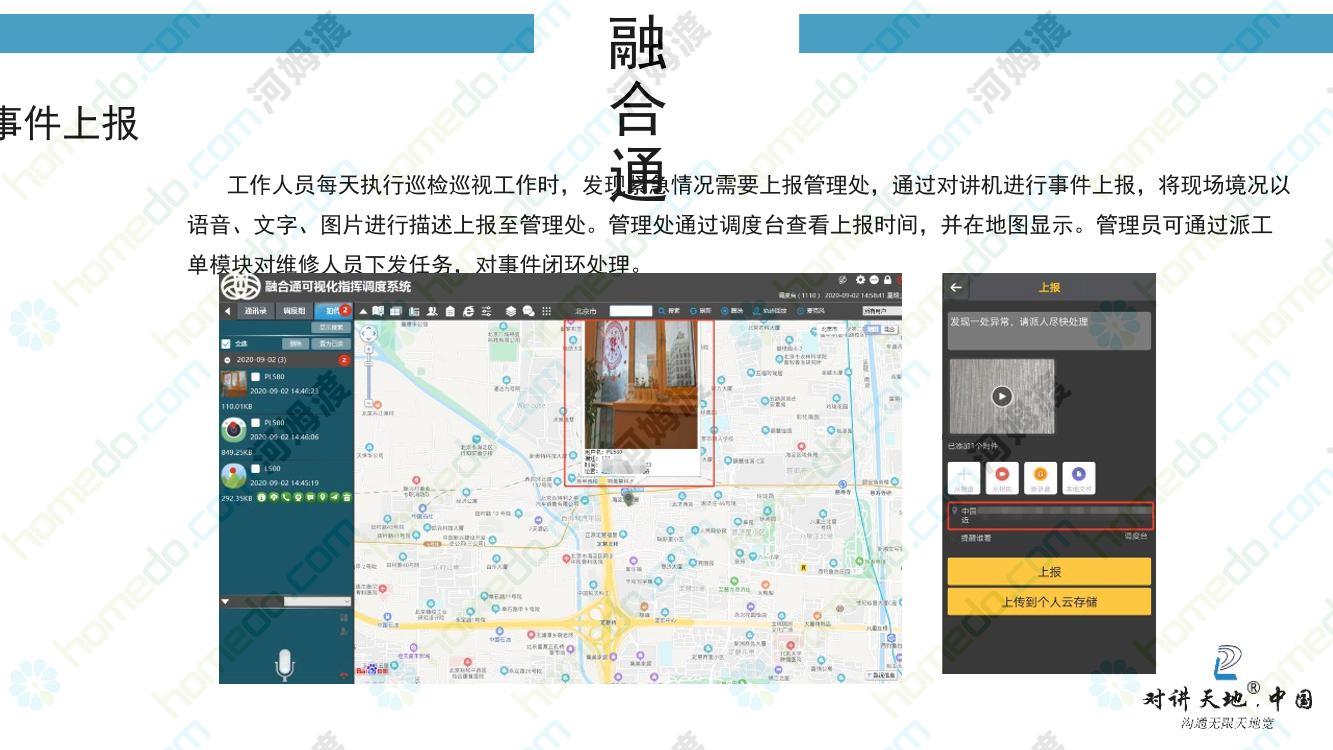The width and height of the screenshot is (1333, 750).
Task: Open the PL580 room photo thumbnail
Action: 234,384
